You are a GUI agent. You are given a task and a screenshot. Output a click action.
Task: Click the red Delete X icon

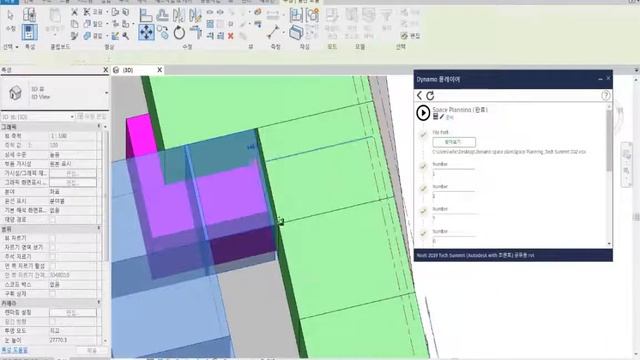pyautogui.click(x=231, y=36)
